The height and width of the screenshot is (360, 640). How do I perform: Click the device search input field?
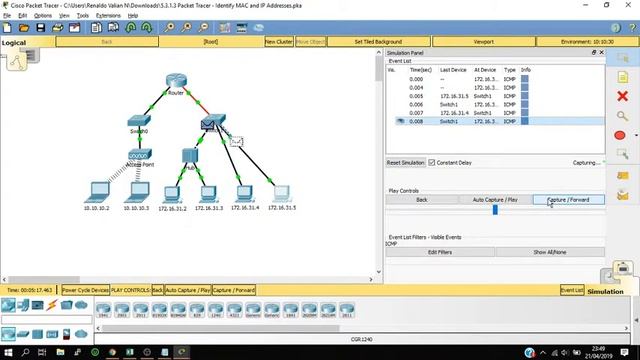47,319
